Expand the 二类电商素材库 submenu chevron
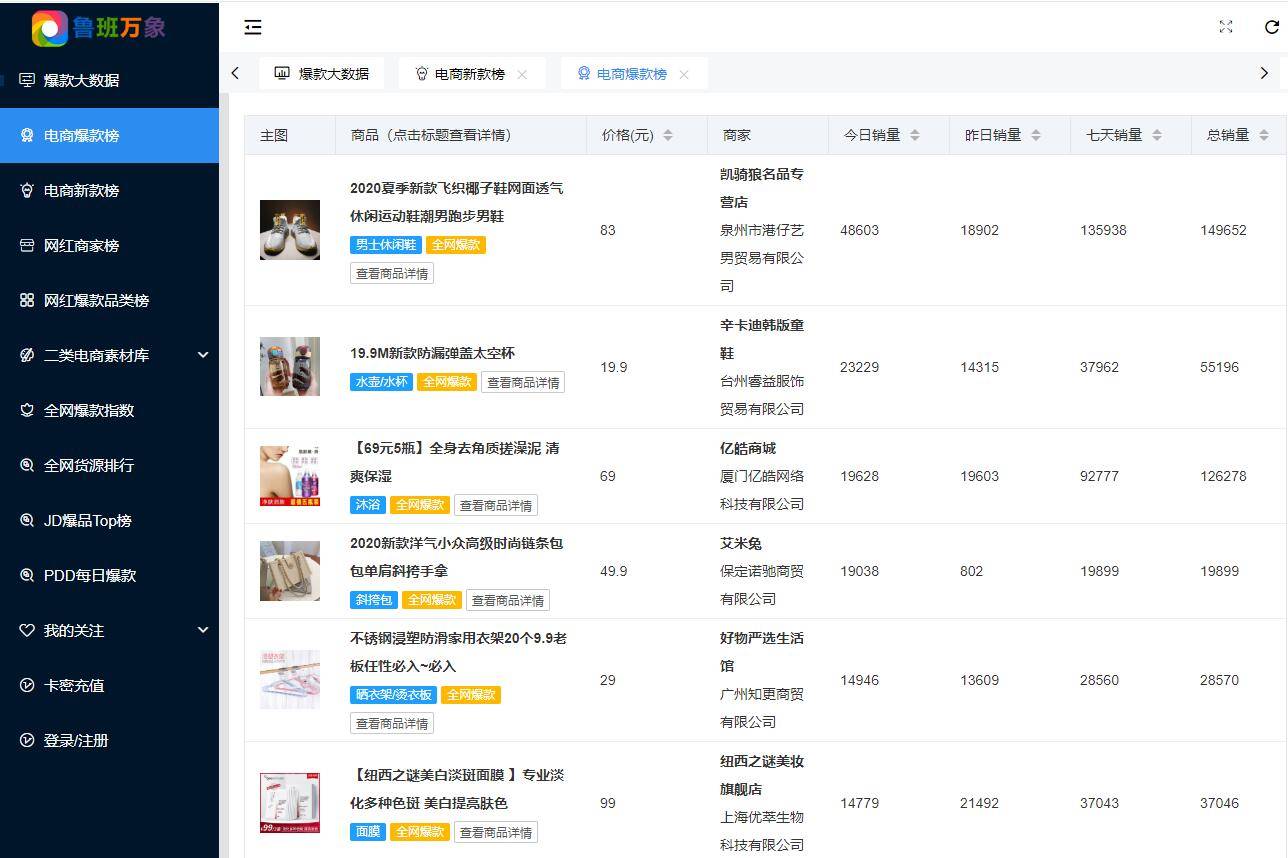The height and width of the screenshot is (858, 1288). [x=203, y=355]
